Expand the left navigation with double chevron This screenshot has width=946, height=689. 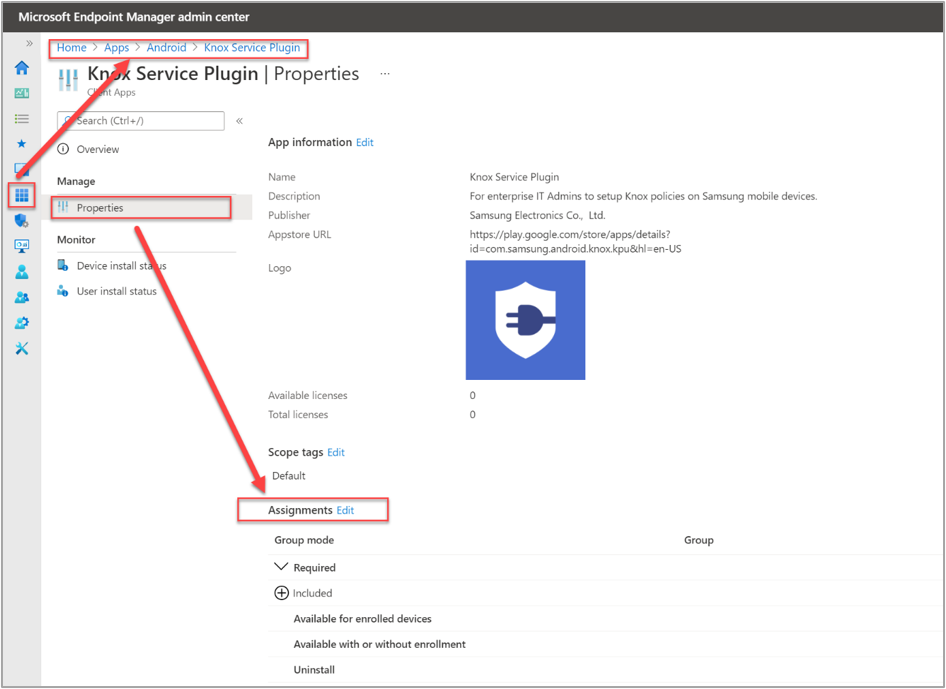coord(29,43)
